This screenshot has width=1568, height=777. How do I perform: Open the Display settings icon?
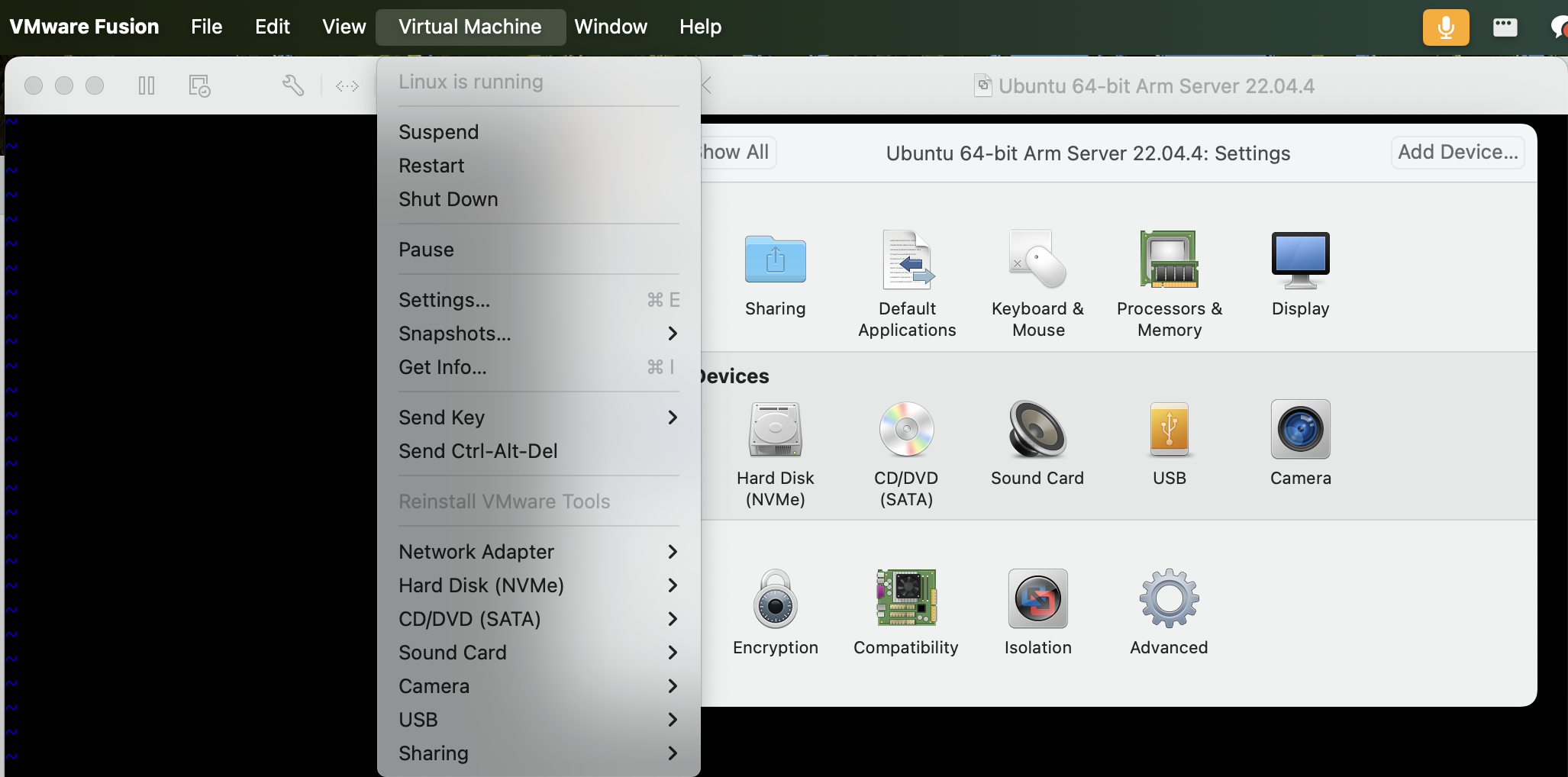point(1300,260)
